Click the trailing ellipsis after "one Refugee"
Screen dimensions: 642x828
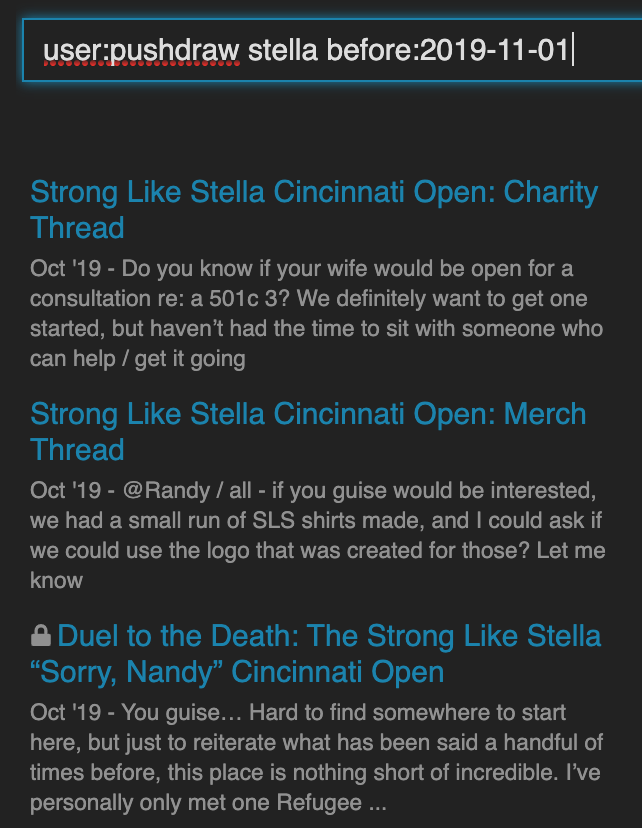coord(377,803)
